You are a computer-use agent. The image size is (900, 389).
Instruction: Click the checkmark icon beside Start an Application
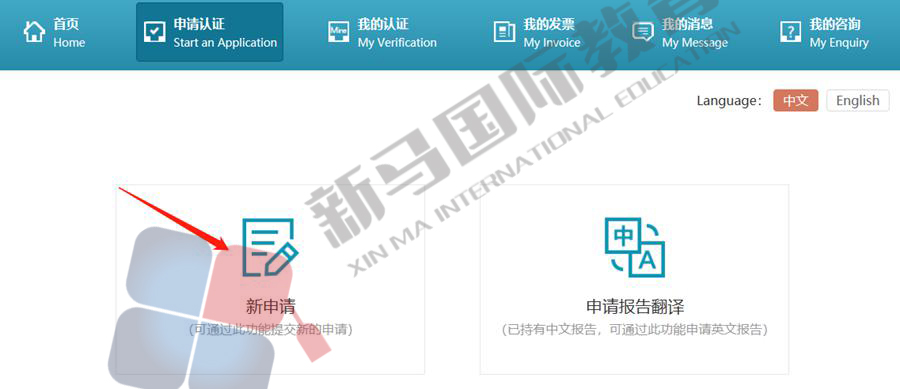tap(154, 32)
